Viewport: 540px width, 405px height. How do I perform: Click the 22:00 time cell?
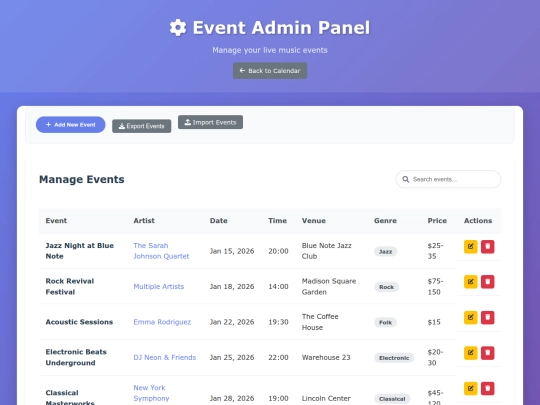pyautogui.click(x=278, y=357)
